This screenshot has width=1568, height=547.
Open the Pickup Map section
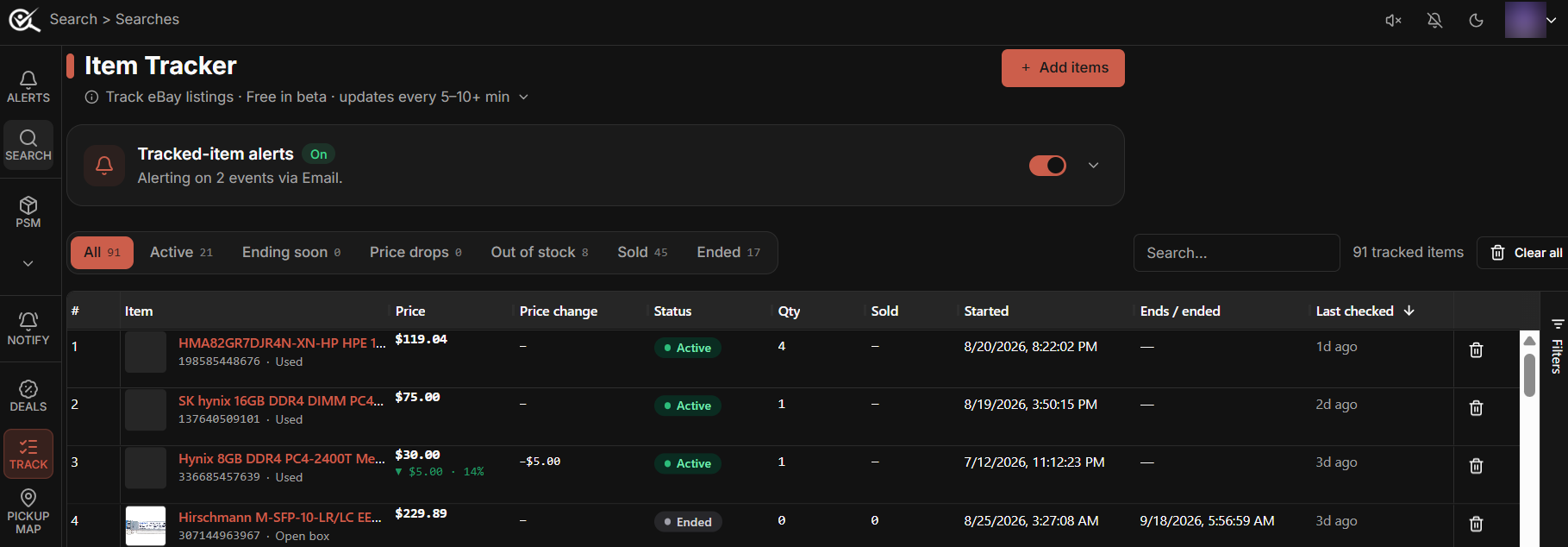(x=28, y=512)
